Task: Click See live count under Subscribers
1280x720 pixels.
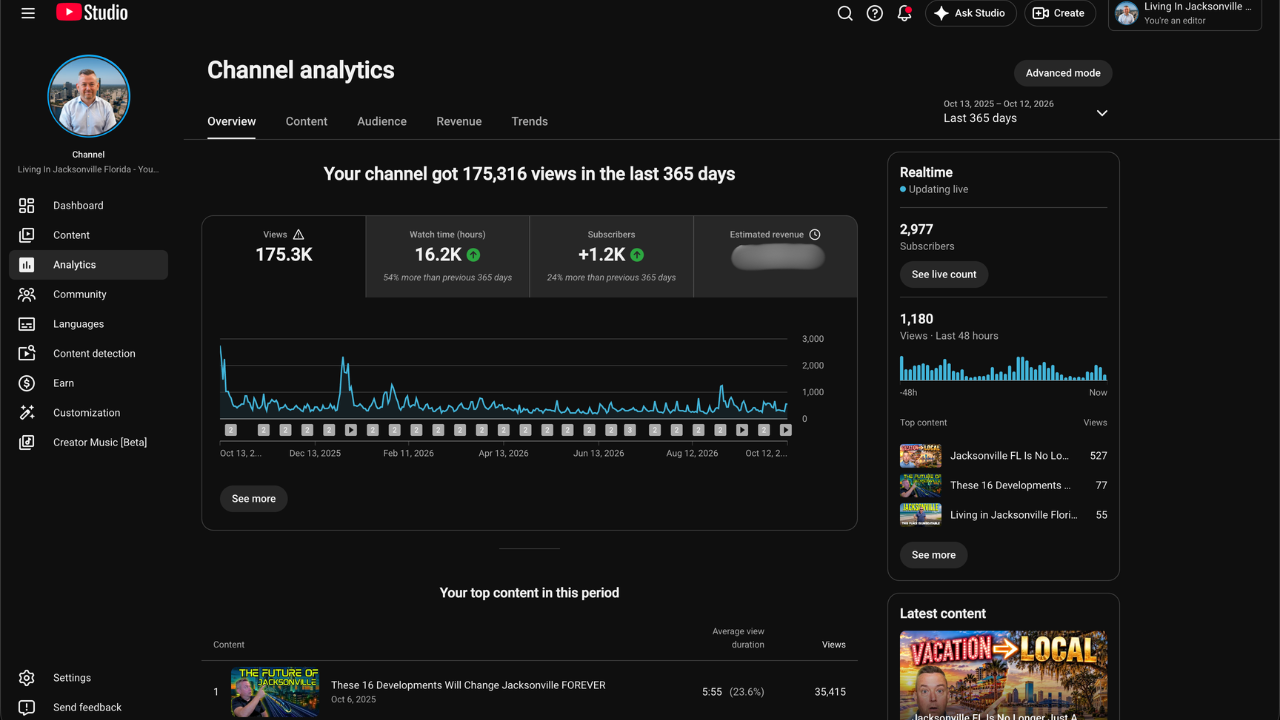Action: coord(944,274)
